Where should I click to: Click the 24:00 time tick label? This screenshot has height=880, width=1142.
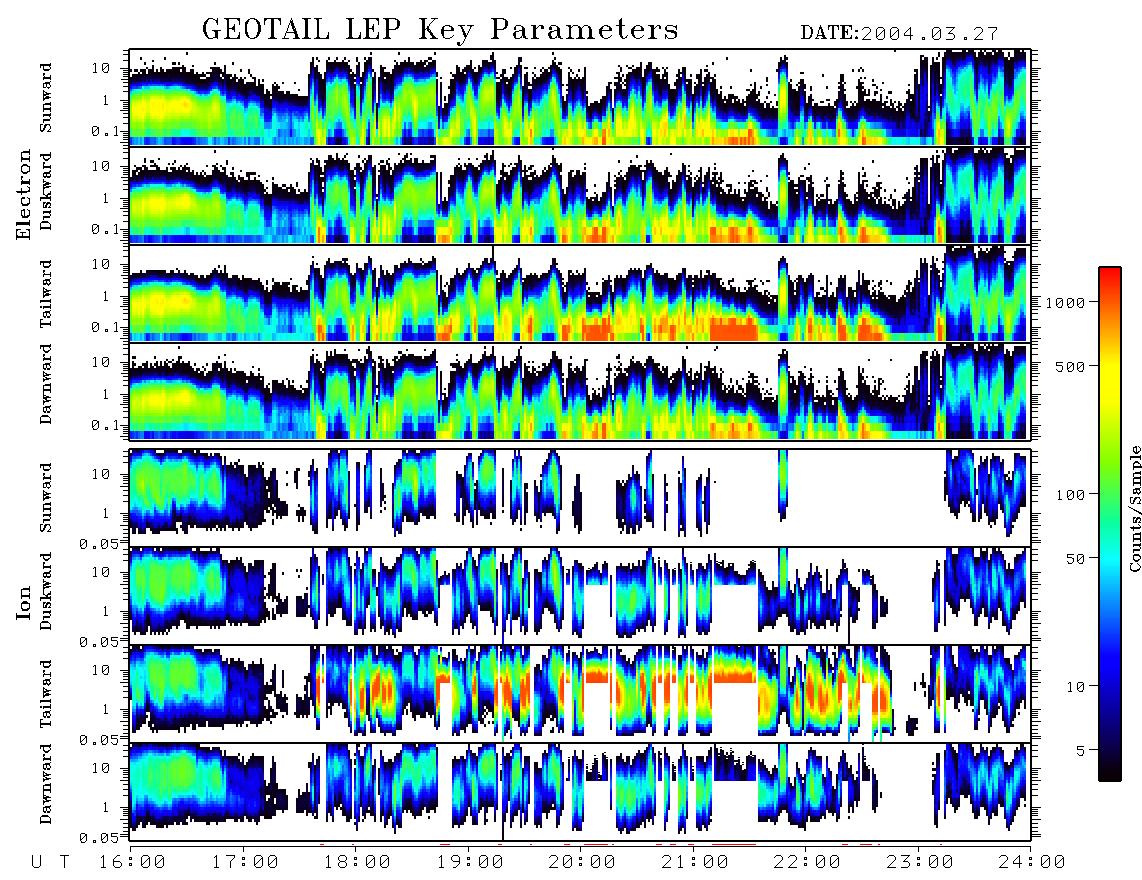pos(1032,862)
